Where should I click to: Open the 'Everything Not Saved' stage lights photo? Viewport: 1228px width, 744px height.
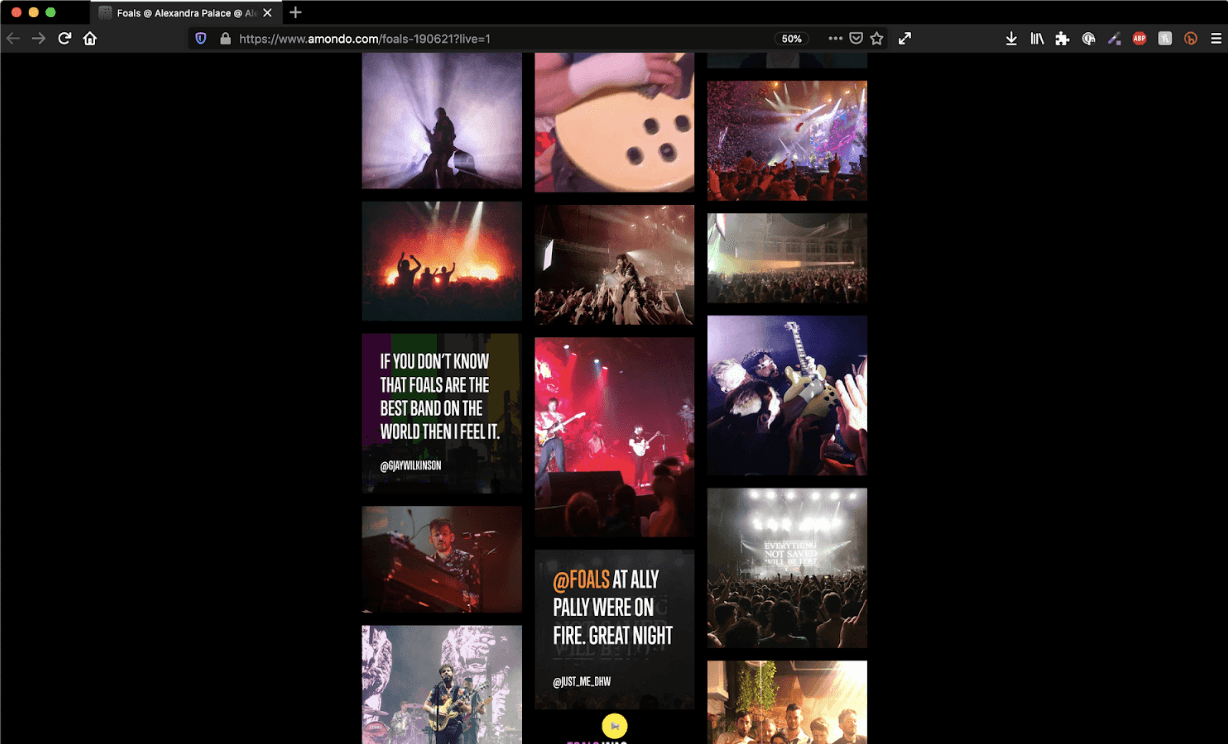(x=787, y=568)
